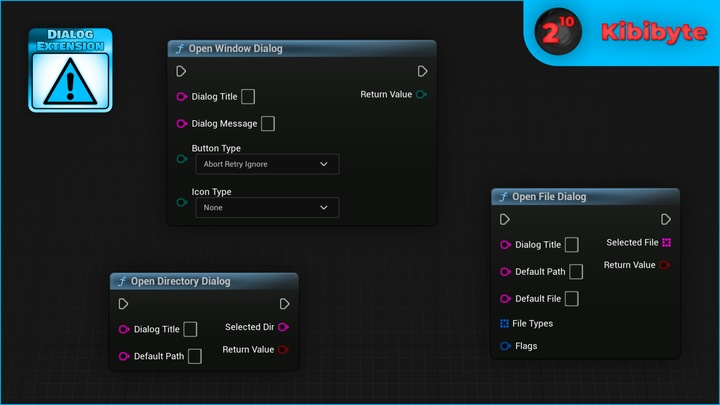The width and height of the screenshot is (720, 405).
Task: Open the Button Type Abort Retry Ignore dropdown
Action: click(x=267, y=164)
